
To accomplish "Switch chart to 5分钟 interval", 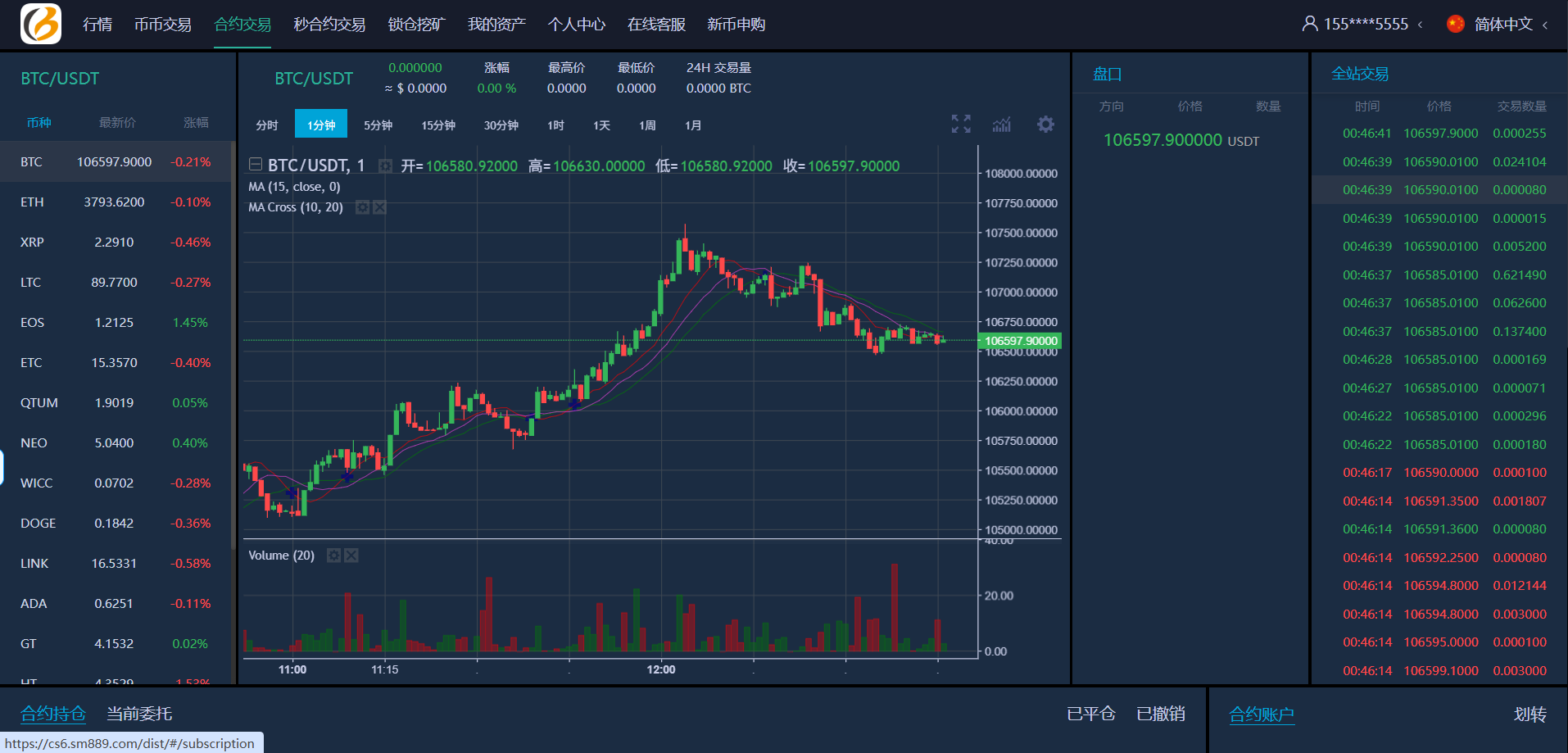I will pos(378,125).
